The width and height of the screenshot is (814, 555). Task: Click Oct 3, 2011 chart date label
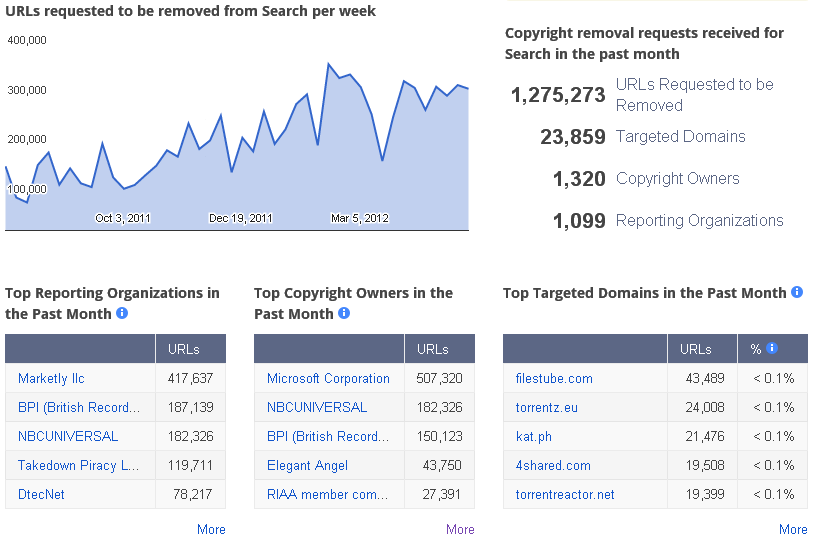point(123,218)
